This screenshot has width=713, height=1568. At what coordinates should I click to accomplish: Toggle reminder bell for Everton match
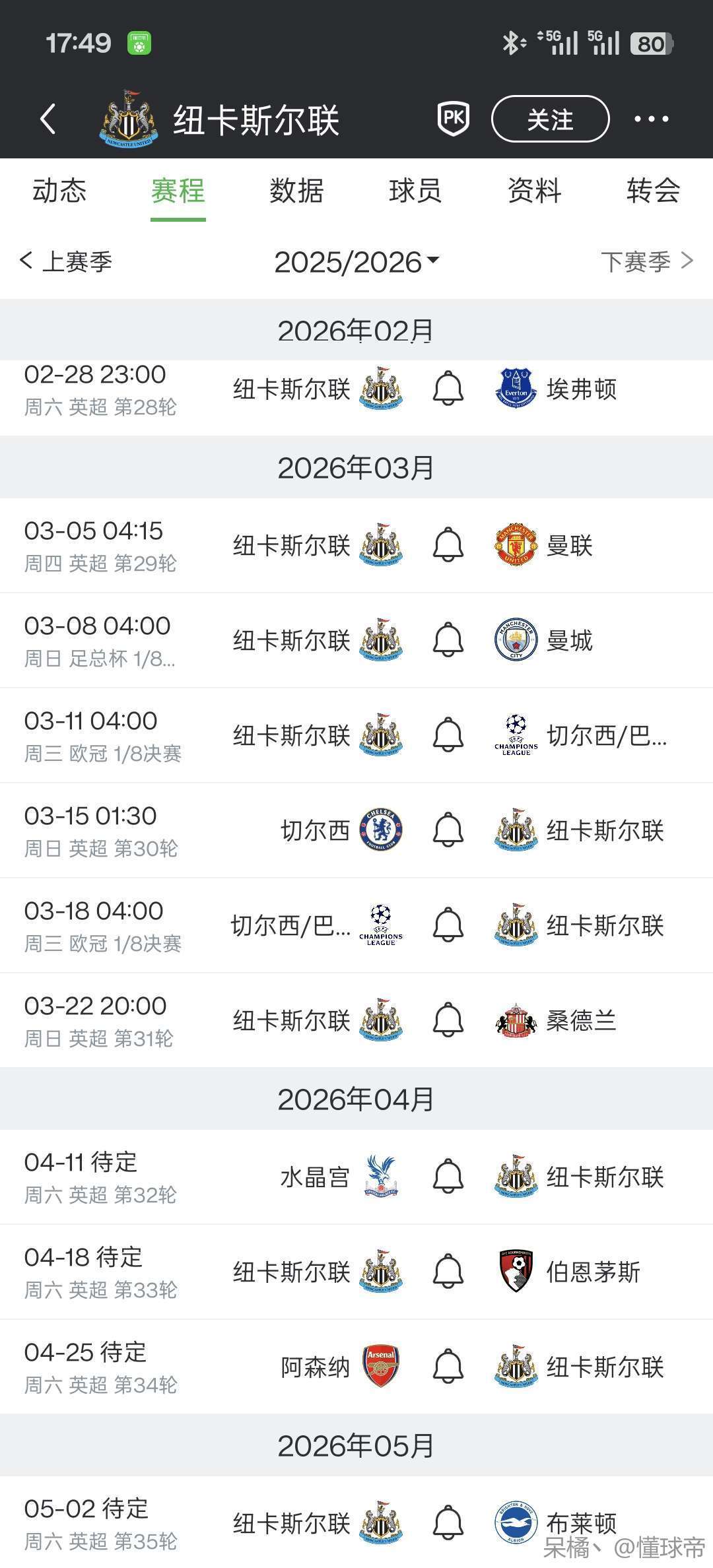coord(448,389)
